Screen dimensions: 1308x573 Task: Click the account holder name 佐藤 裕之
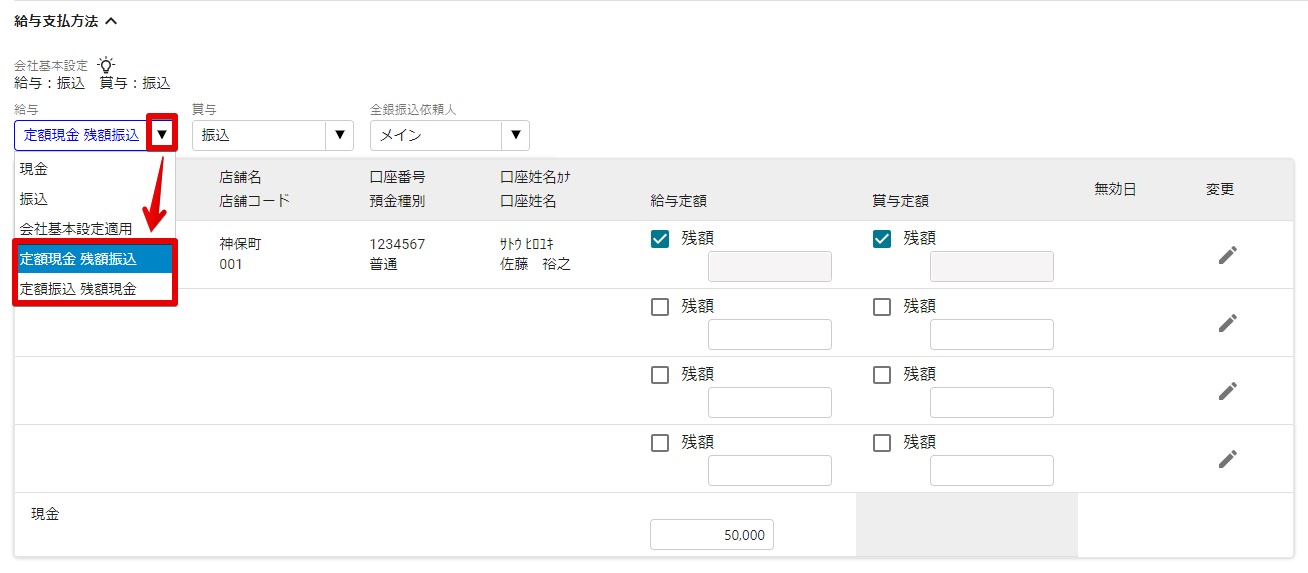click(535, 265)
